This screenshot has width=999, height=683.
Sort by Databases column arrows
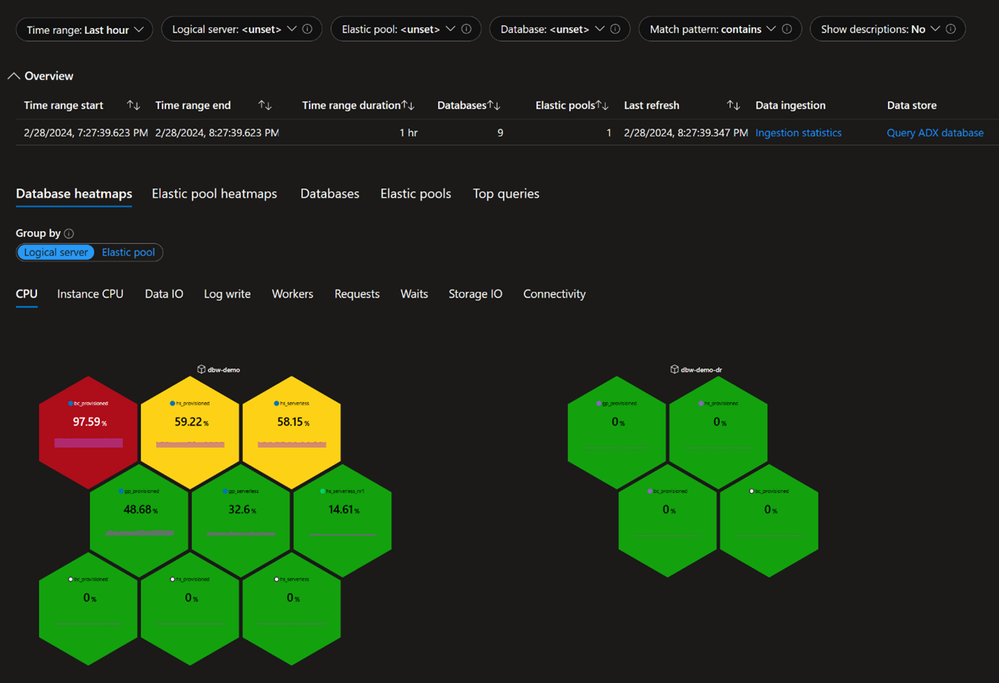494,105
